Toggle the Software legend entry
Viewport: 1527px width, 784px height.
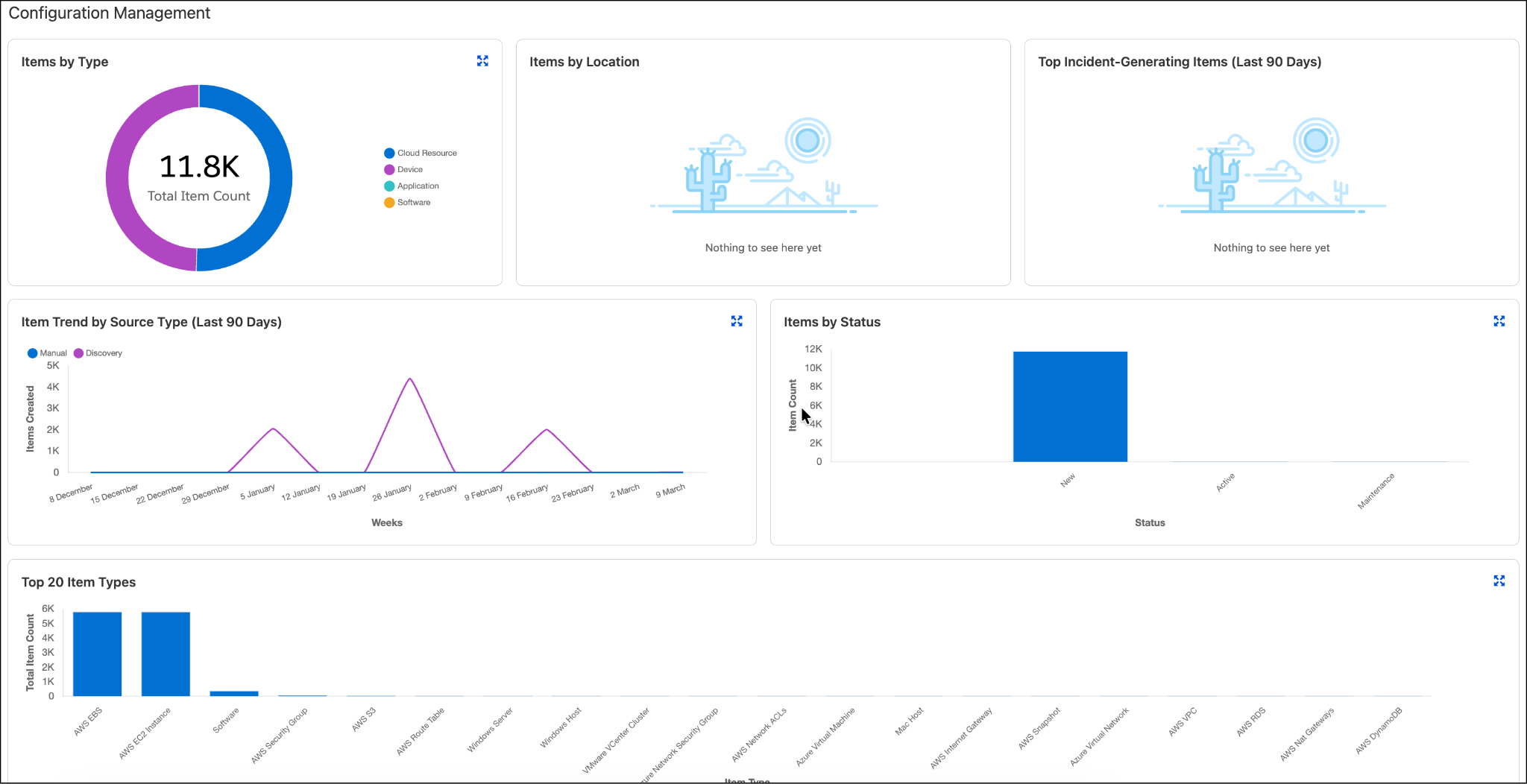(407, 202)
